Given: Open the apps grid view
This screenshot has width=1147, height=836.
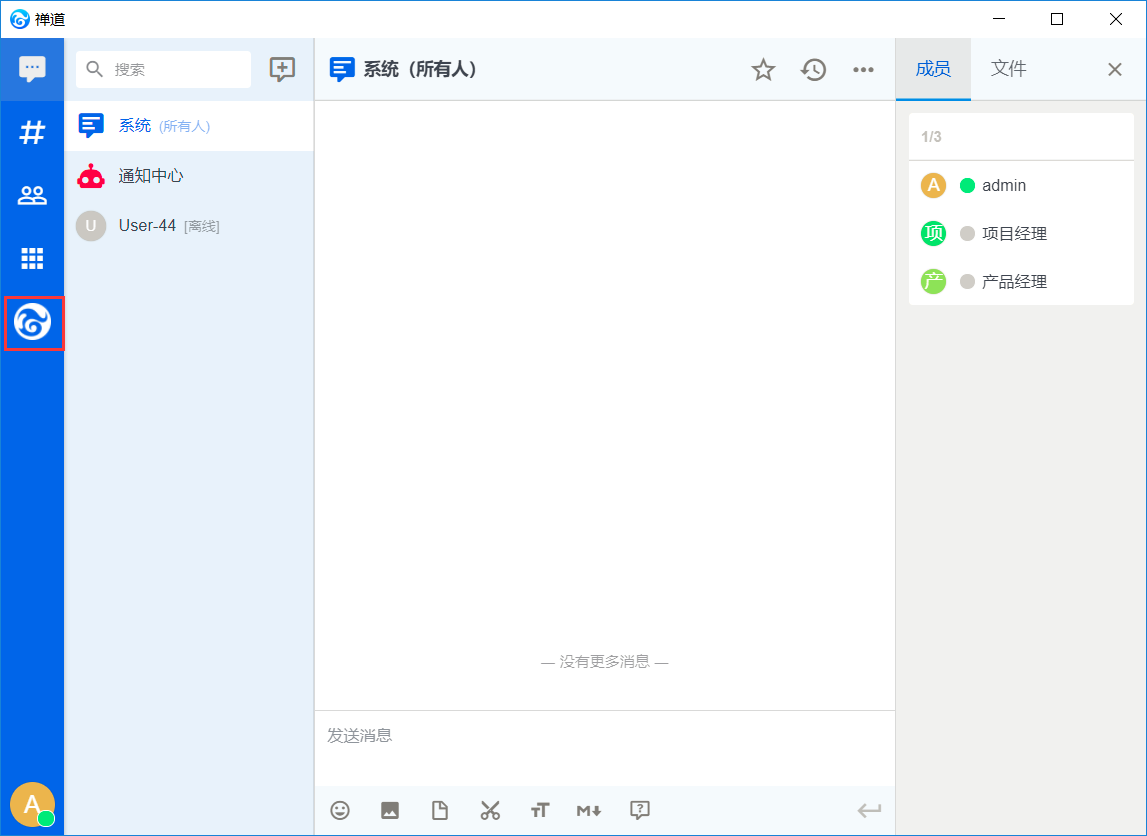Looking at the screenshot, I should [33, 258].
